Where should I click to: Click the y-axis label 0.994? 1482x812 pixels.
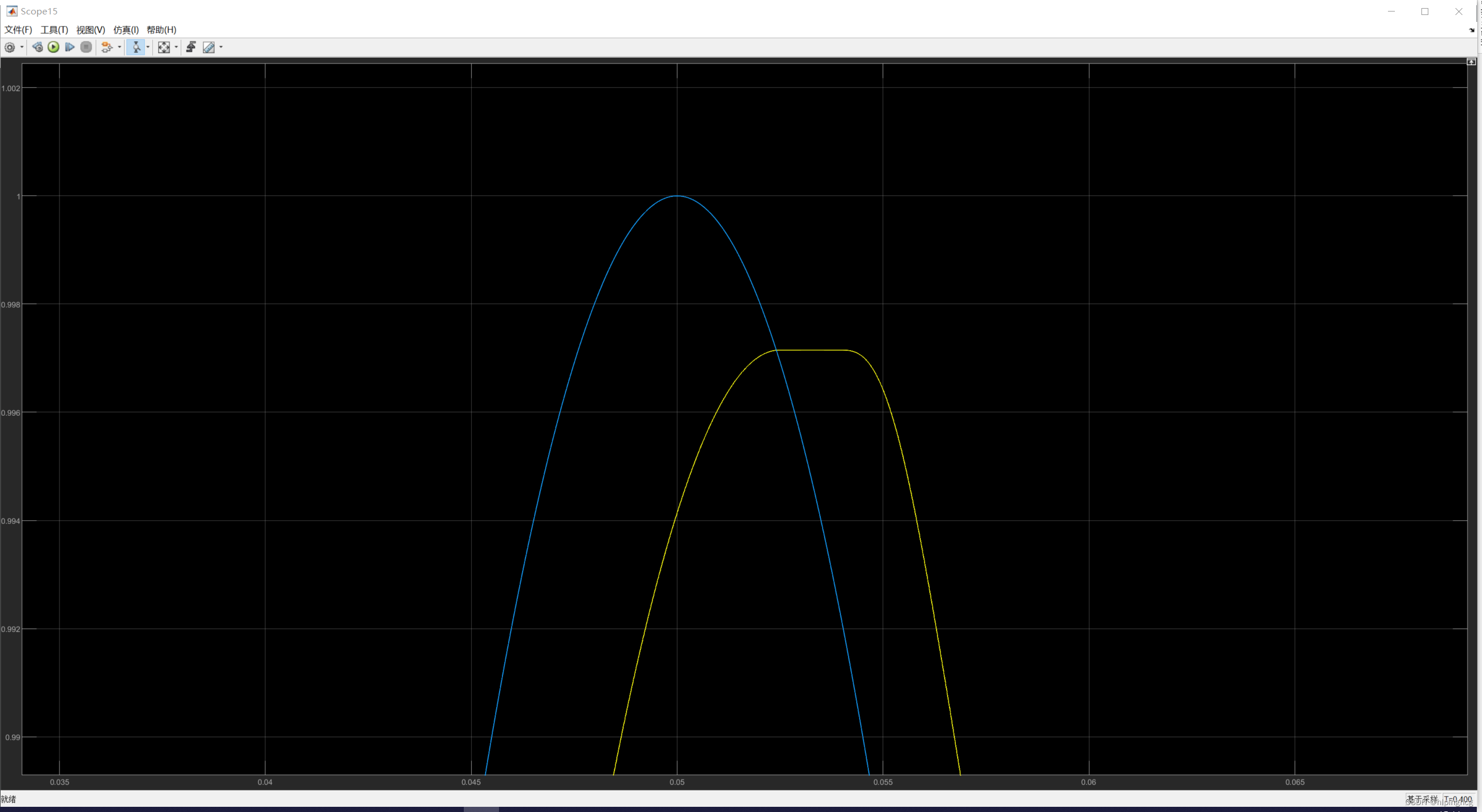tap(11, 521)
